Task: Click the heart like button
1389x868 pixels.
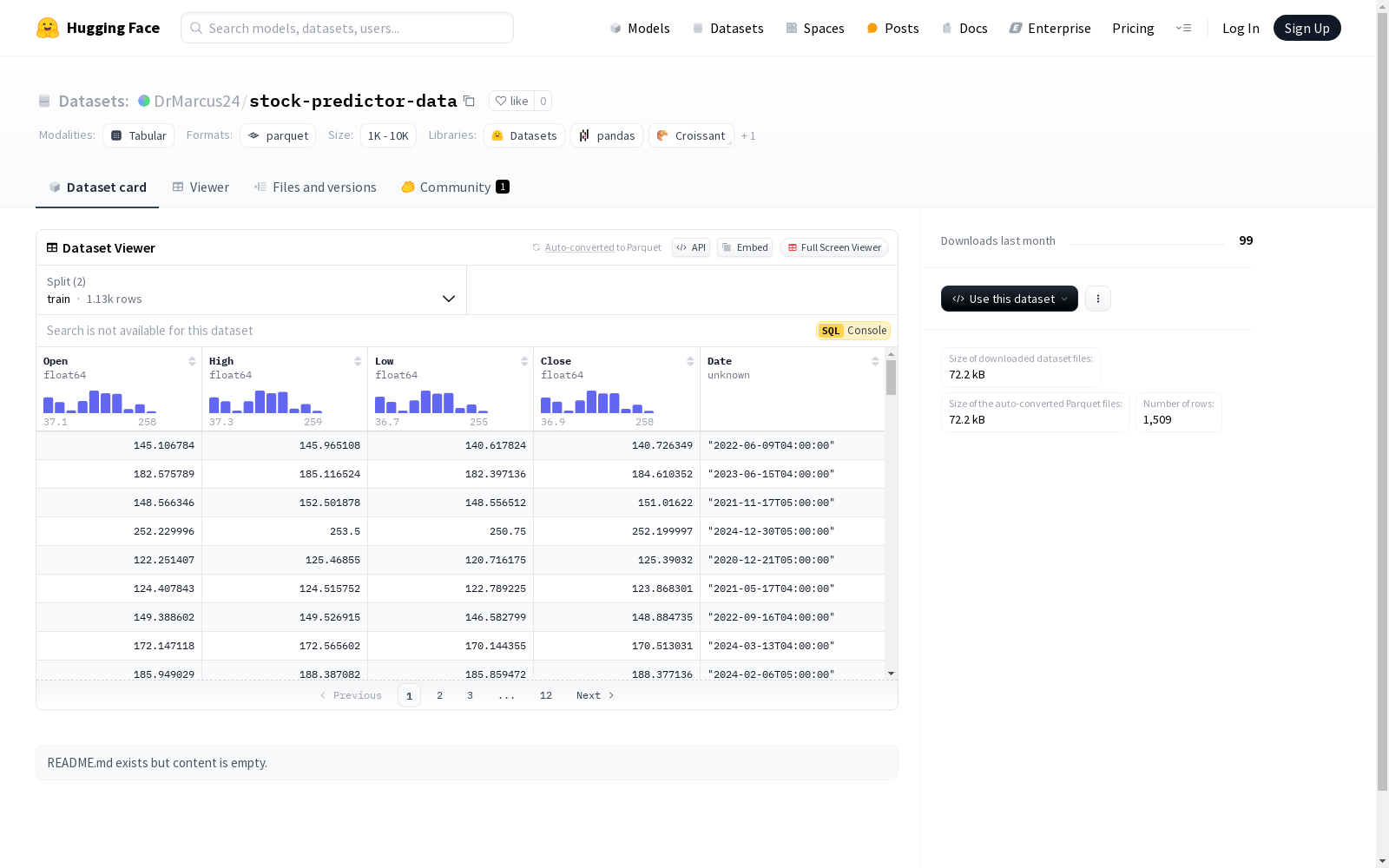Action: (x=511, y=101)
